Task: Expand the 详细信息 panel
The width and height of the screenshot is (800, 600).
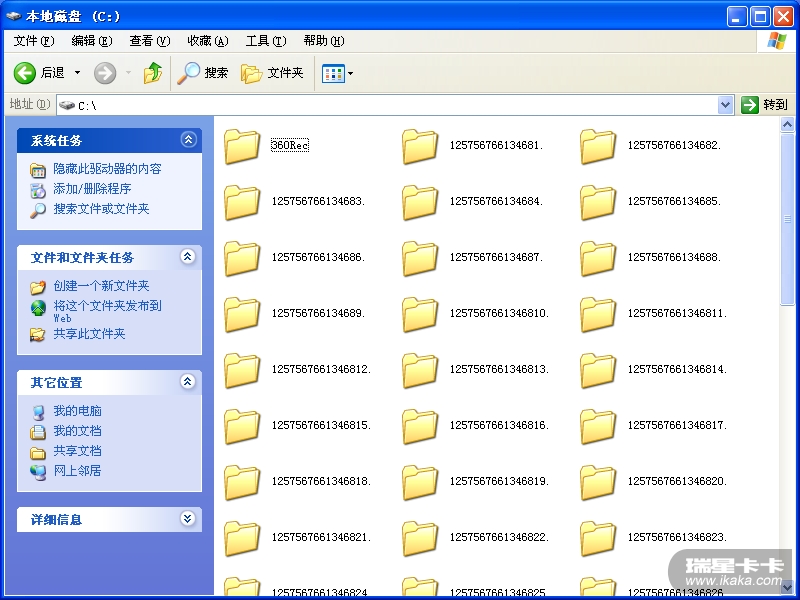Action: [x=188, y=518]
